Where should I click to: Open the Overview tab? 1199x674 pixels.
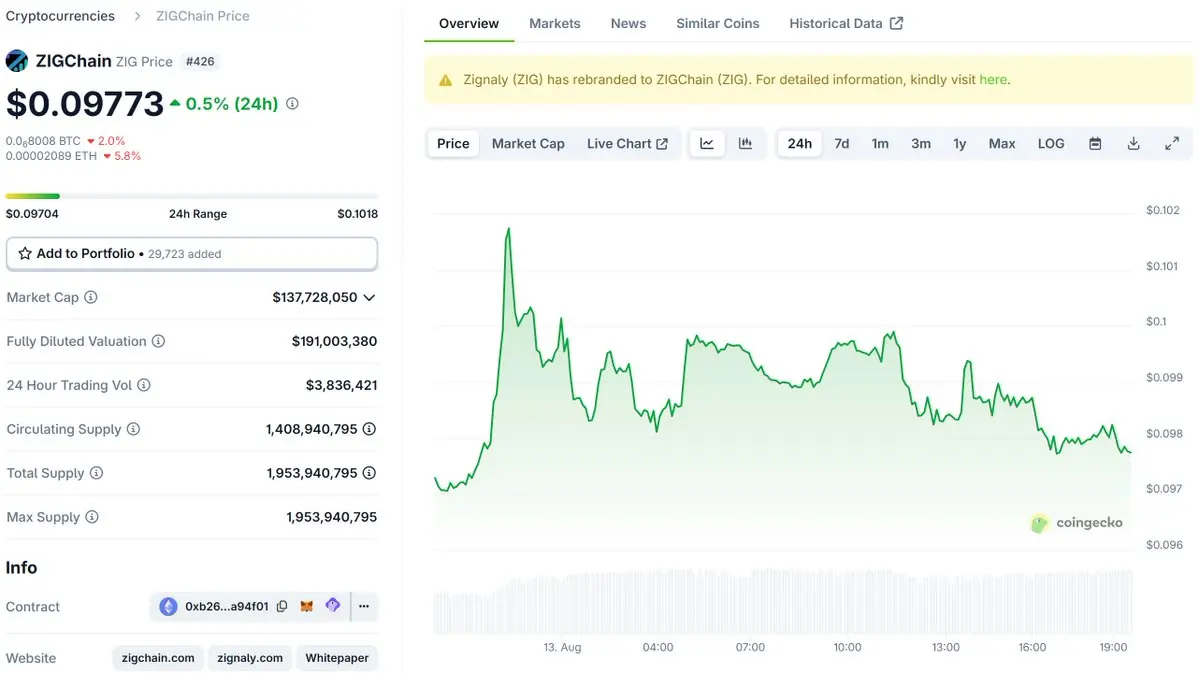point(469,24)
